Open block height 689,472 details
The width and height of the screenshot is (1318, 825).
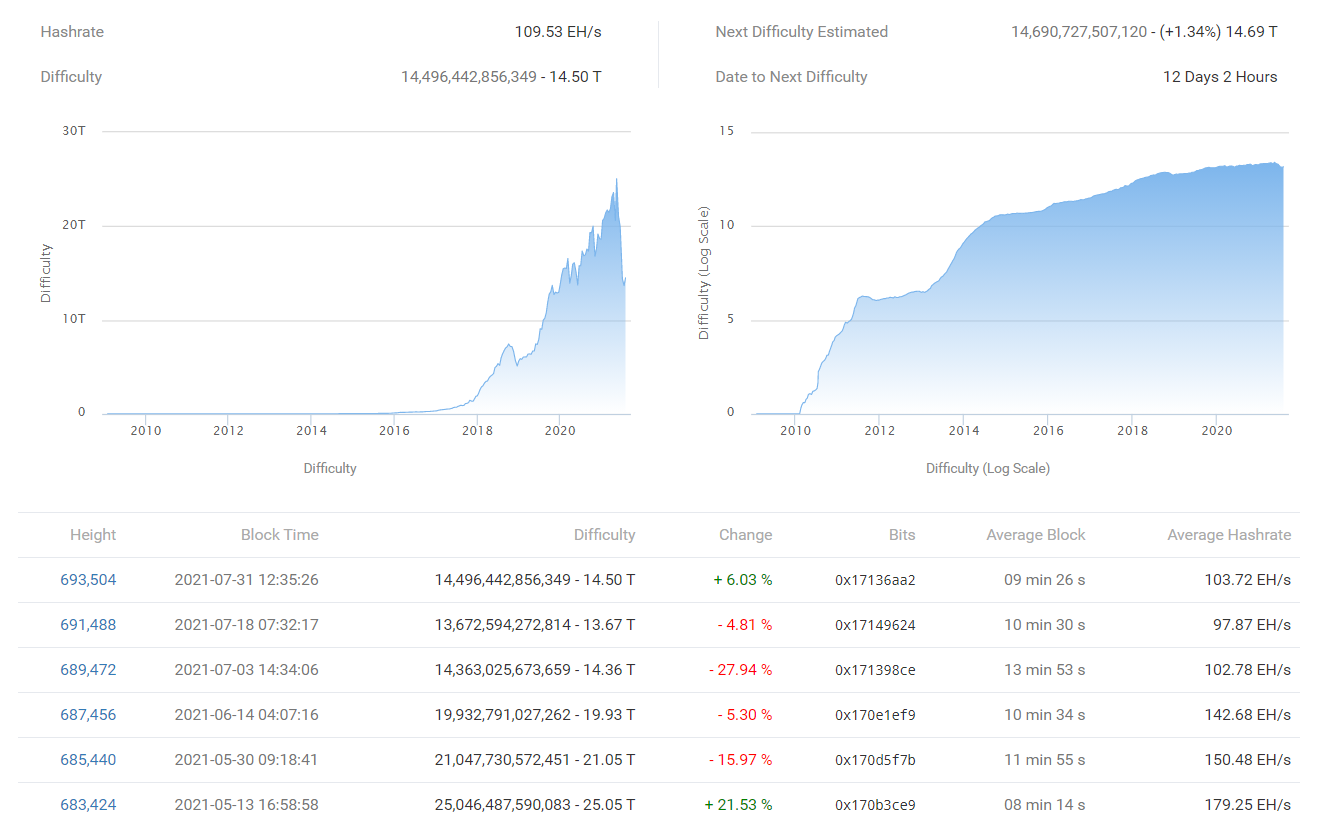tap(87, 669)
